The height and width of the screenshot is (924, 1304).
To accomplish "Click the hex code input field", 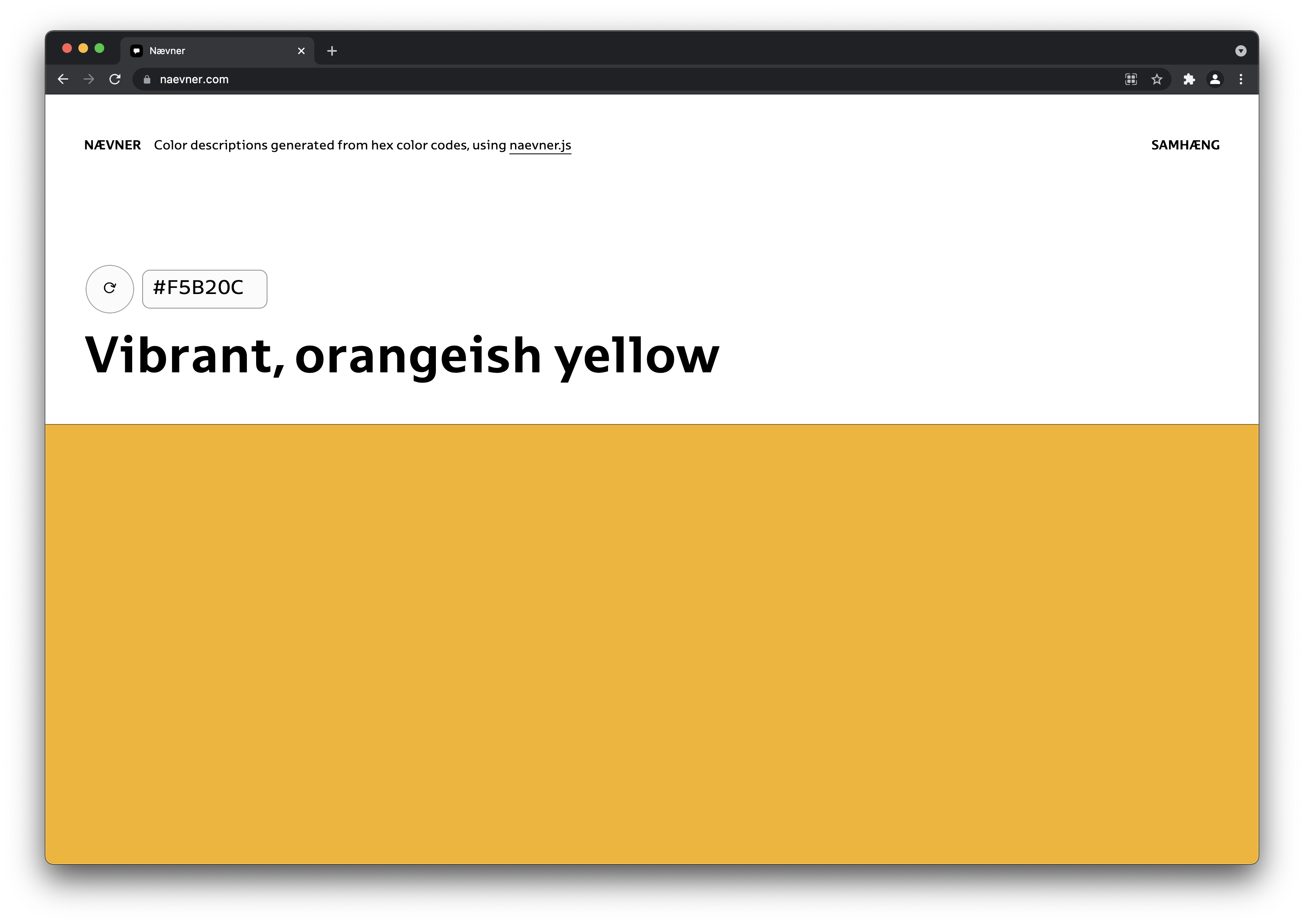I will pyautogui.click(x=204, y=288).
